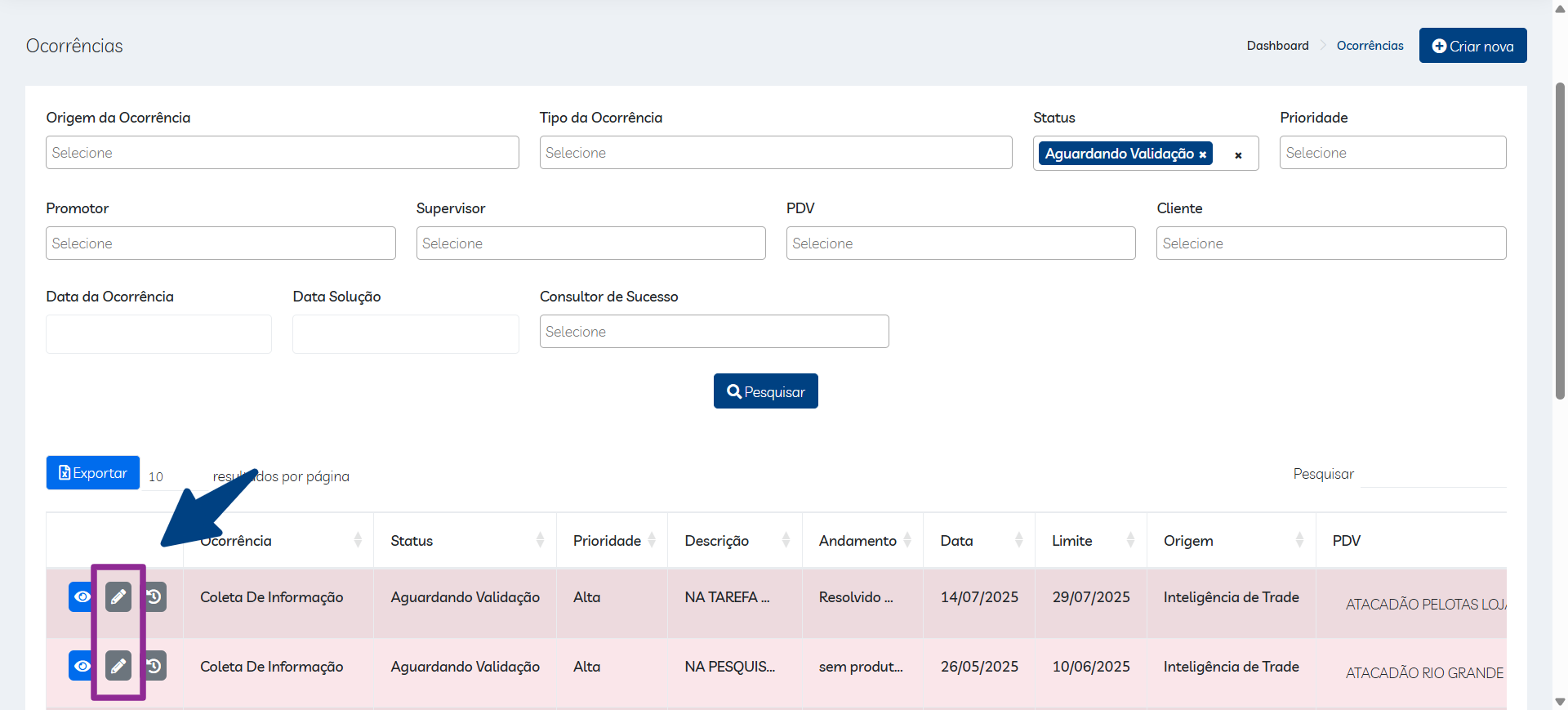Click the Data da Ocorrência date field

click(158, 334)
